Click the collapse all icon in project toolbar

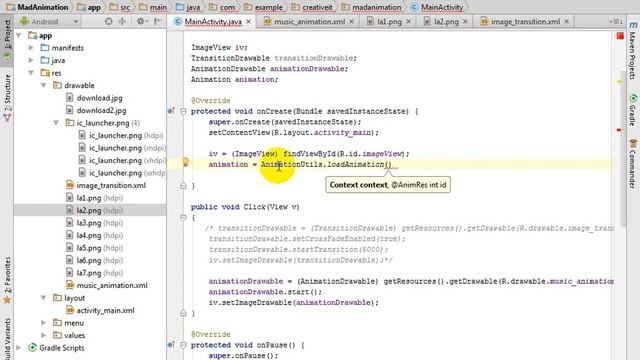coord(122,21)
